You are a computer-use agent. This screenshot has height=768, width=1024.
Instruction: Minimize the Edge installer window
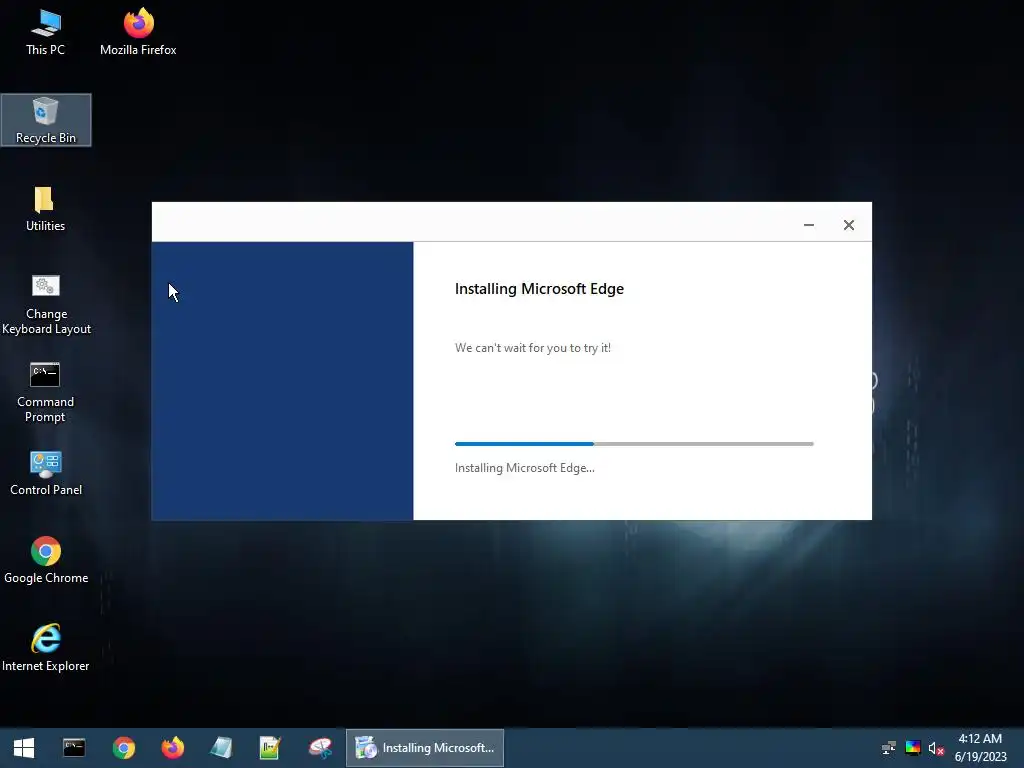(808, 225)
